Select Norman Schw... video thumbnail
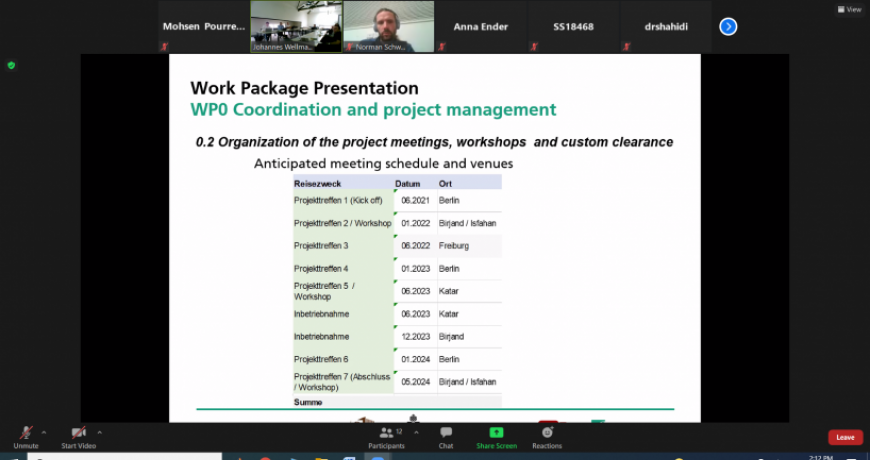The width and height of the screenshot is (870, 460). (x=388, y=27)
